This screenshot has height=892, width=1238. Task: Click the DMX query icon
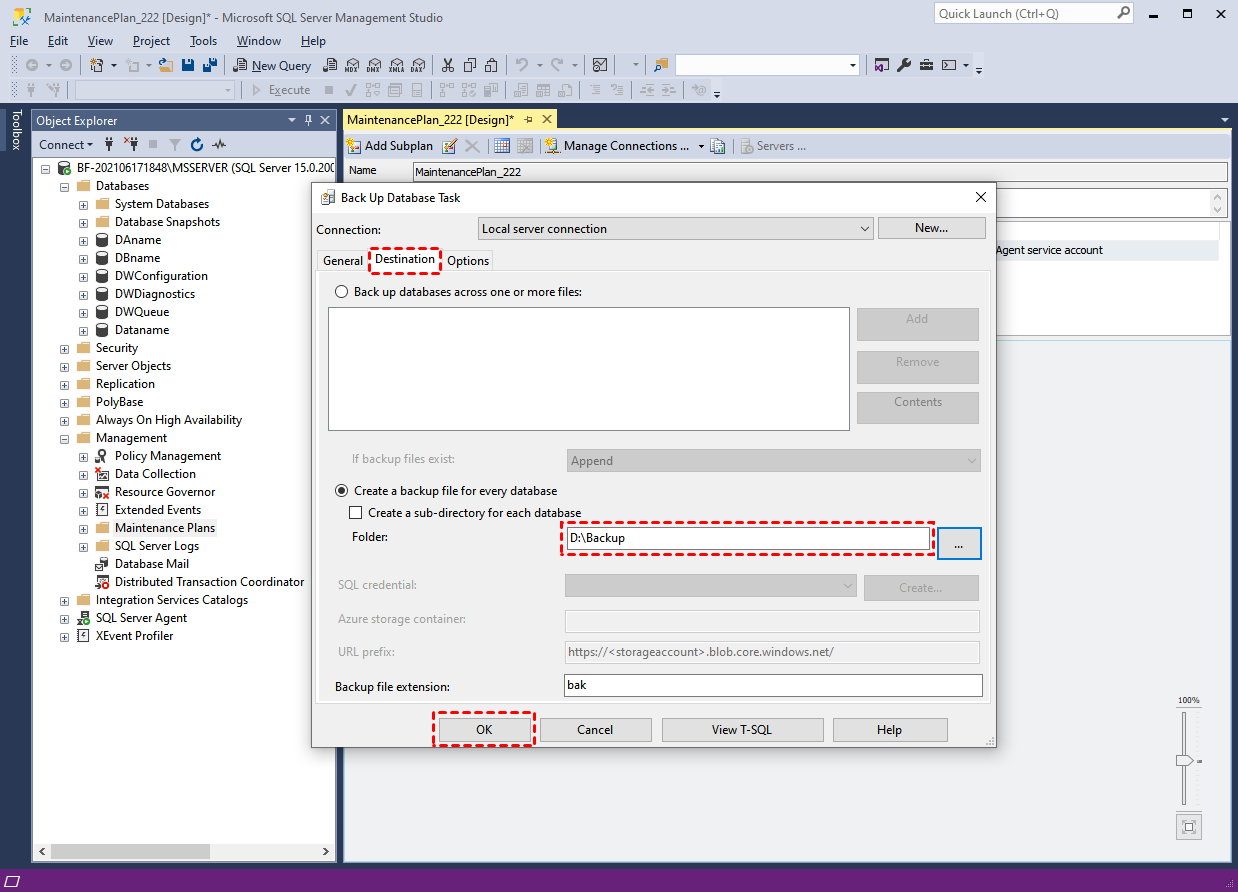pyautogui.click(x=374, y=65)
